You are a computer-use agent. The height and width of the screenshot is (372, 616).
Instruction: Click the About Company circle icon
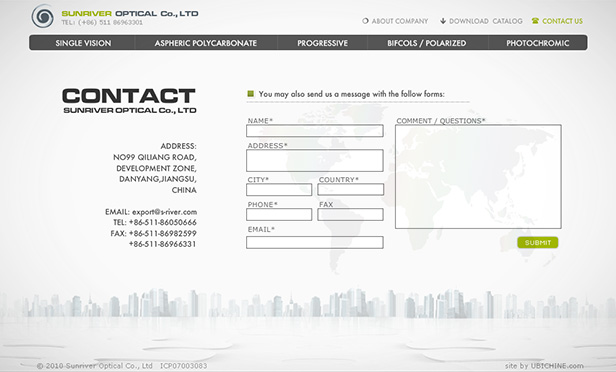pos(365,21)
